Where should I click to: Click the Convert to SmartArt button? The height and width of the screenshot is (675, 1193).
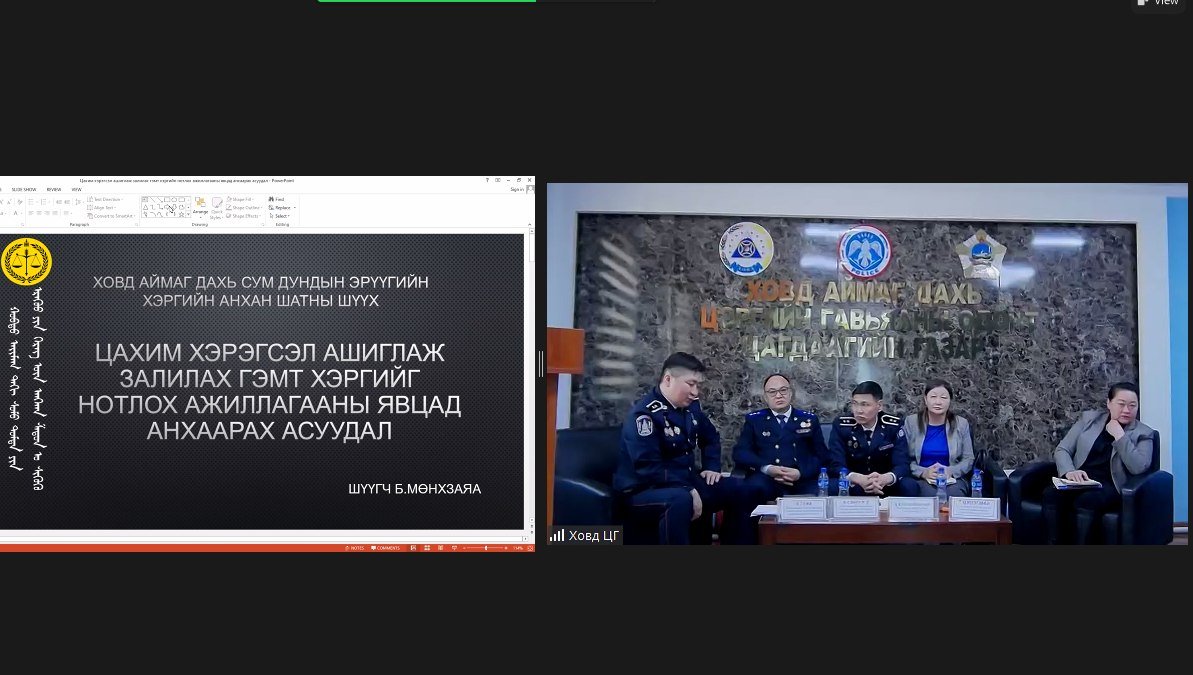(111, 216)
